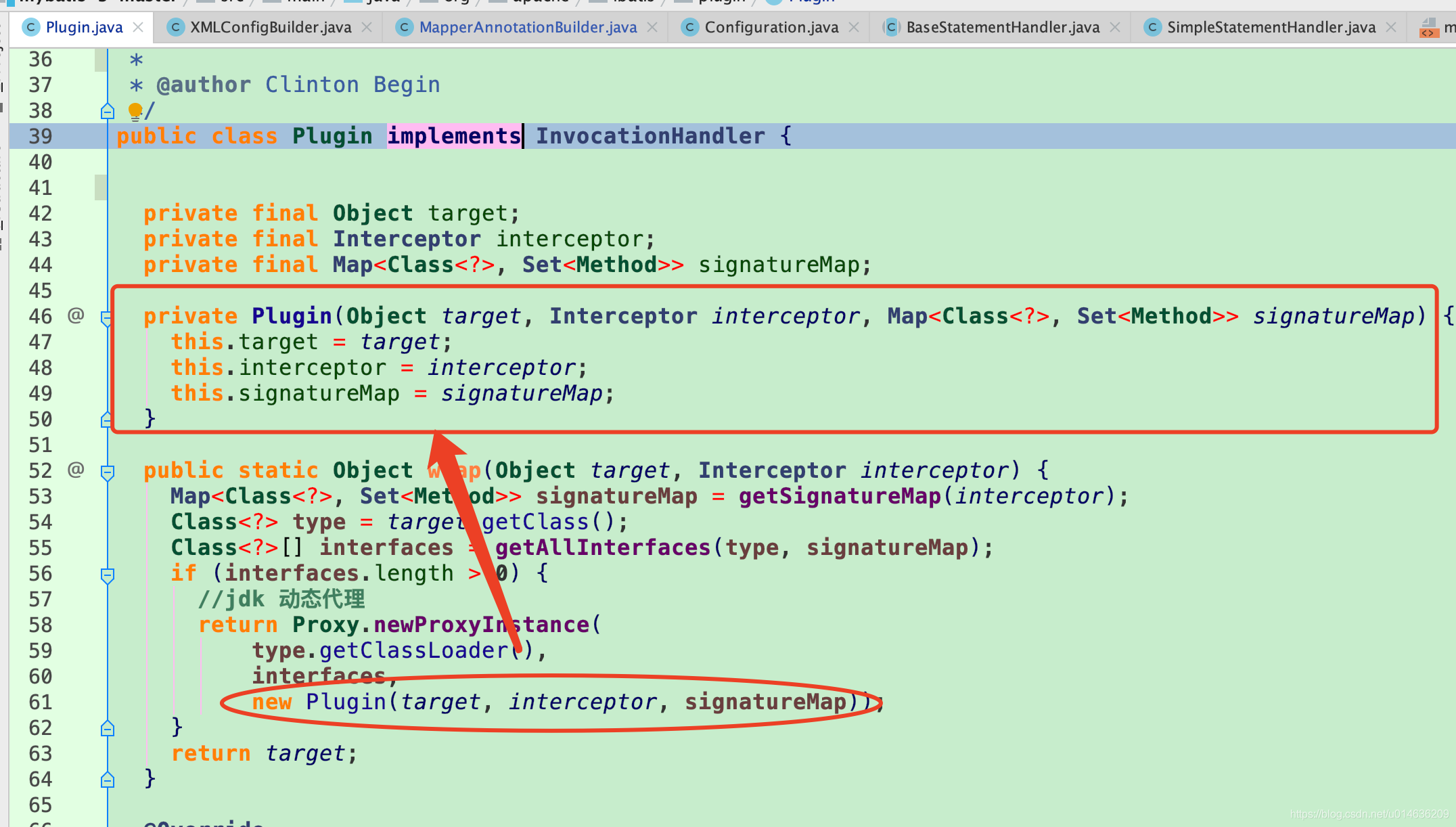The height and width of the screenshot is (827, 1456).
Task: Close the Configuration.java tab
Action: [x=854, y=27]
